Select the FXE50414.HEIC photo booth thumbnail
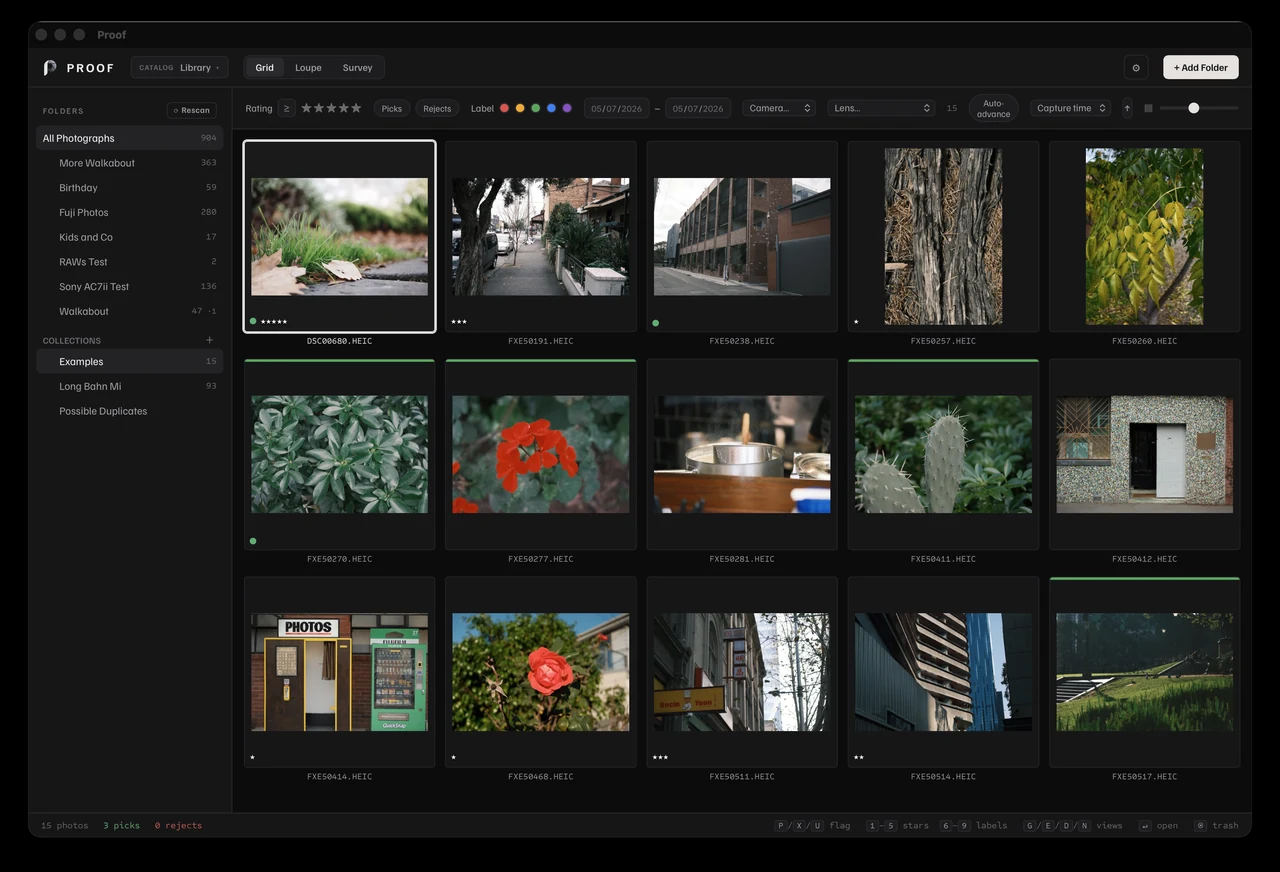The width and height of the screenshot is (1280, 872). tap(339, 672)
